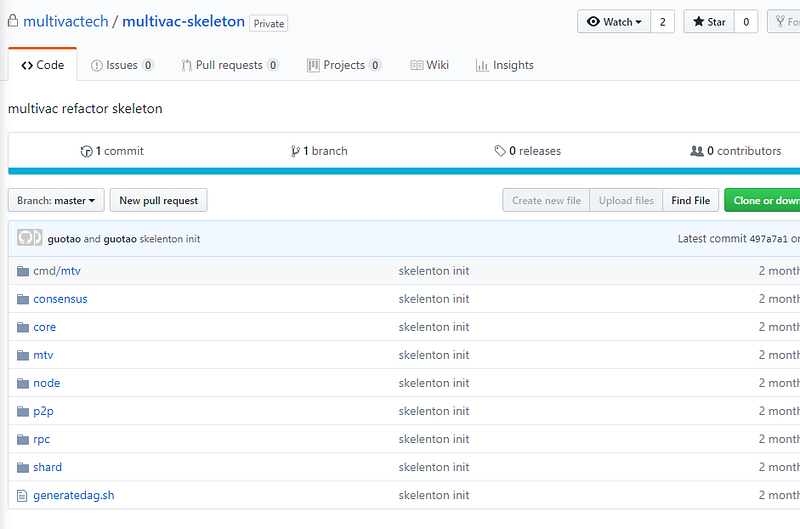This screenshot has height=529, width=800.
Task: Click the Find File button
Action: coord(690,200)
